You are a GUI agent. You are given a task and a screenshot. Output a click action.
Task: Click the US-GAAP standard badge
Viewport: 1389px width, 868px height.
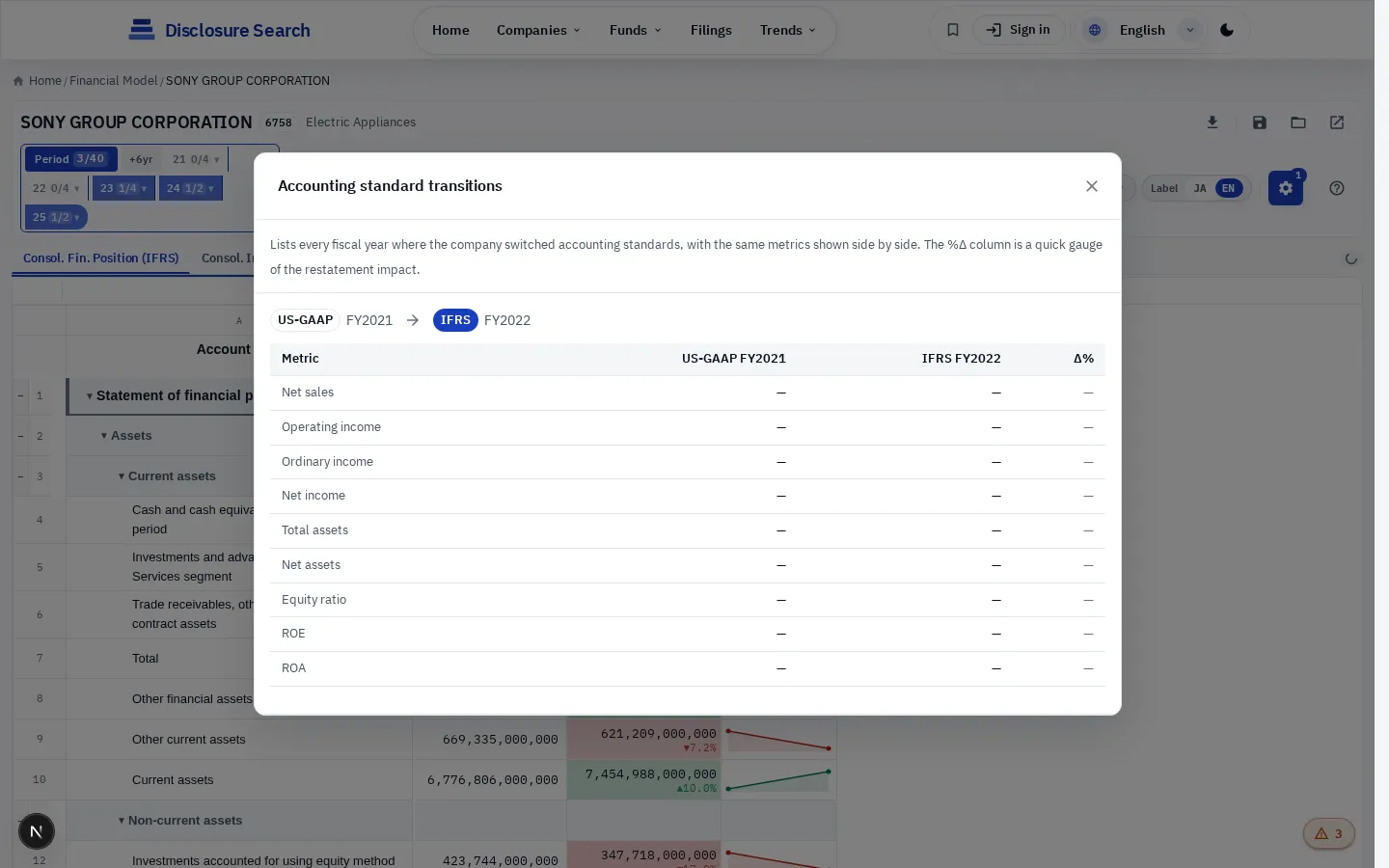point(305,320)
